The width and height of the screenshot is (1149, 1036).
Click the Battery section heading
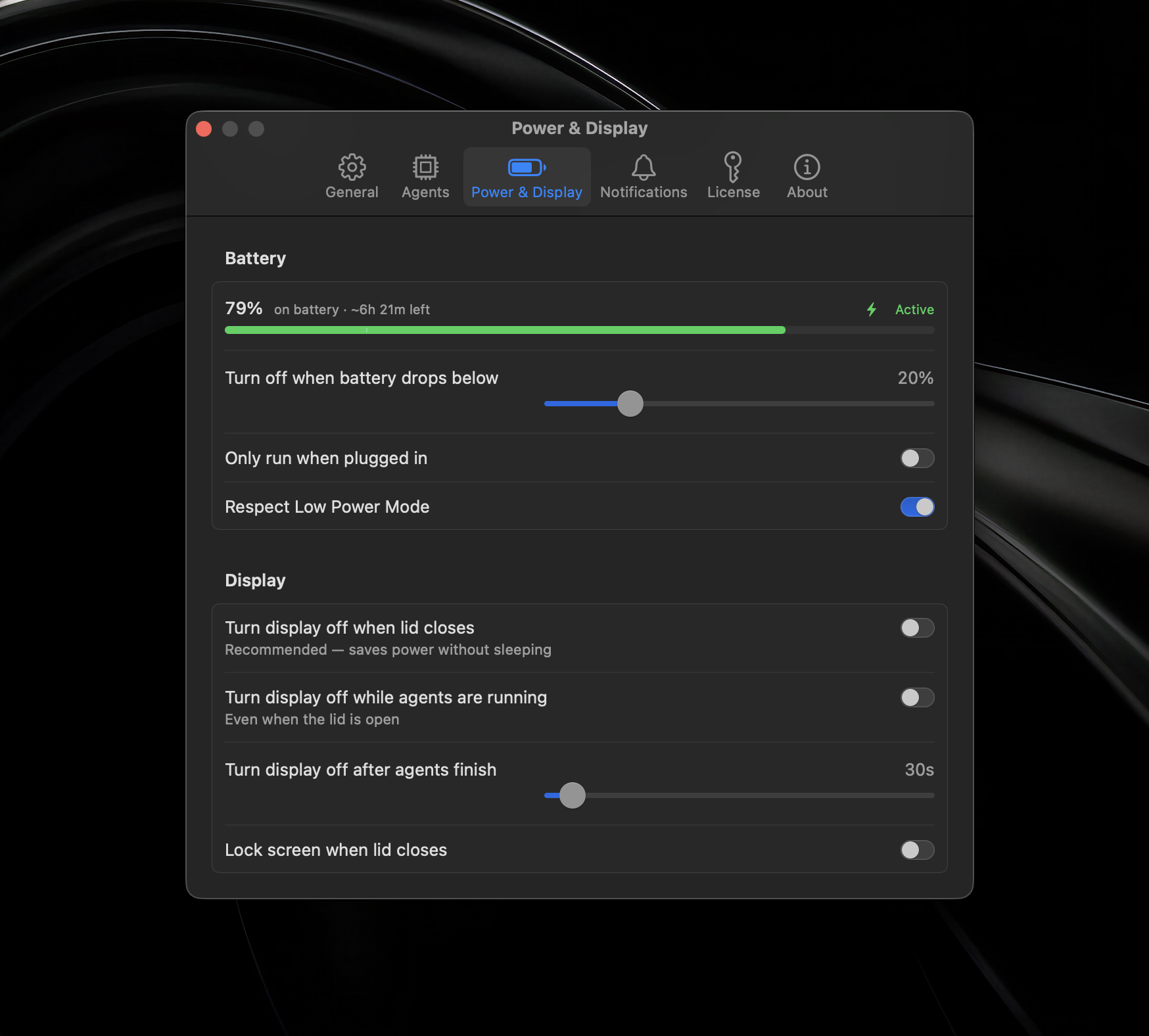click(255, 259)
